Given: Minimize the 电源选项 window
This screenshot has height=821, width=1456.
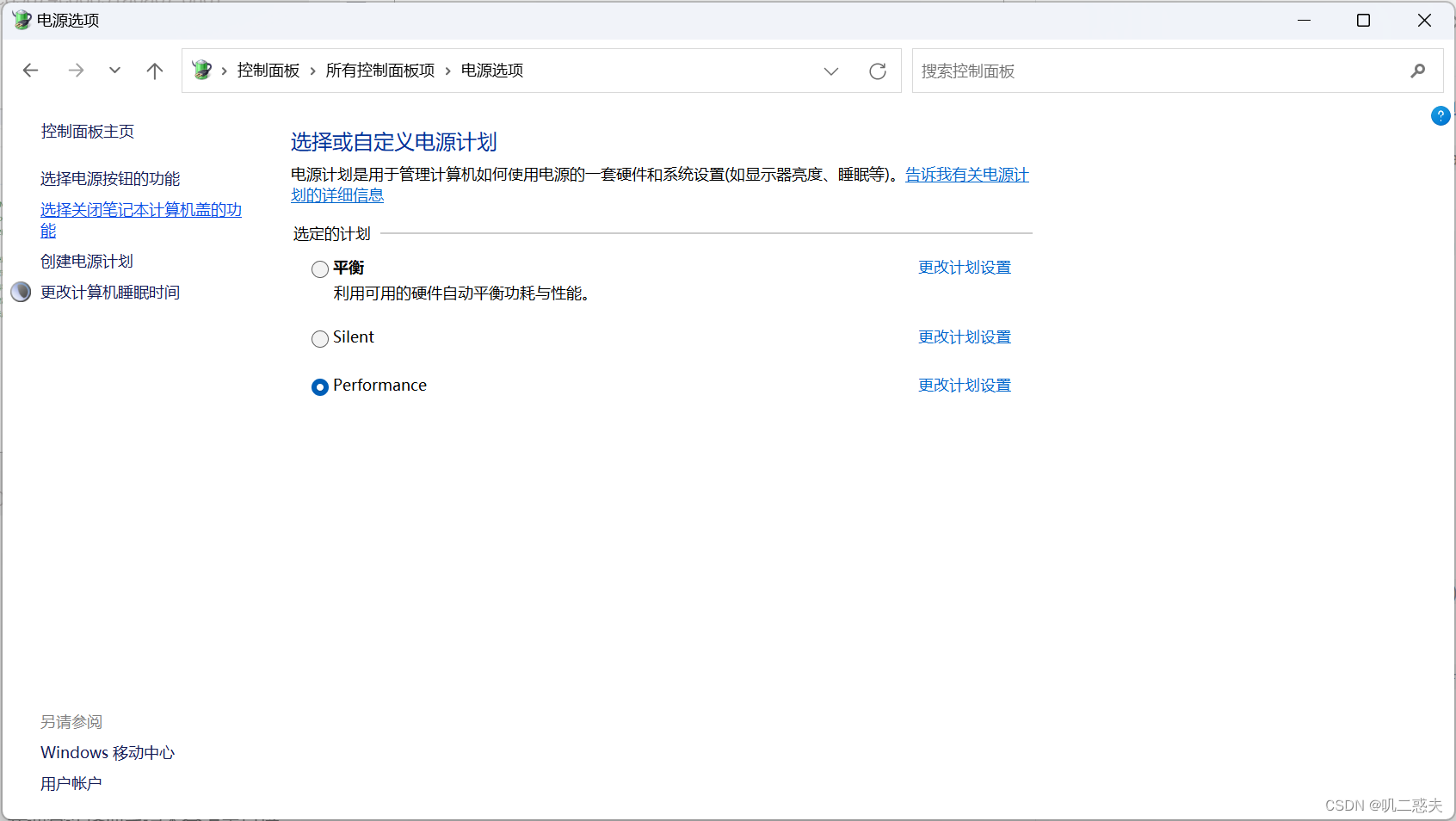Looking at the screenshot, I should click(1305, 20).
